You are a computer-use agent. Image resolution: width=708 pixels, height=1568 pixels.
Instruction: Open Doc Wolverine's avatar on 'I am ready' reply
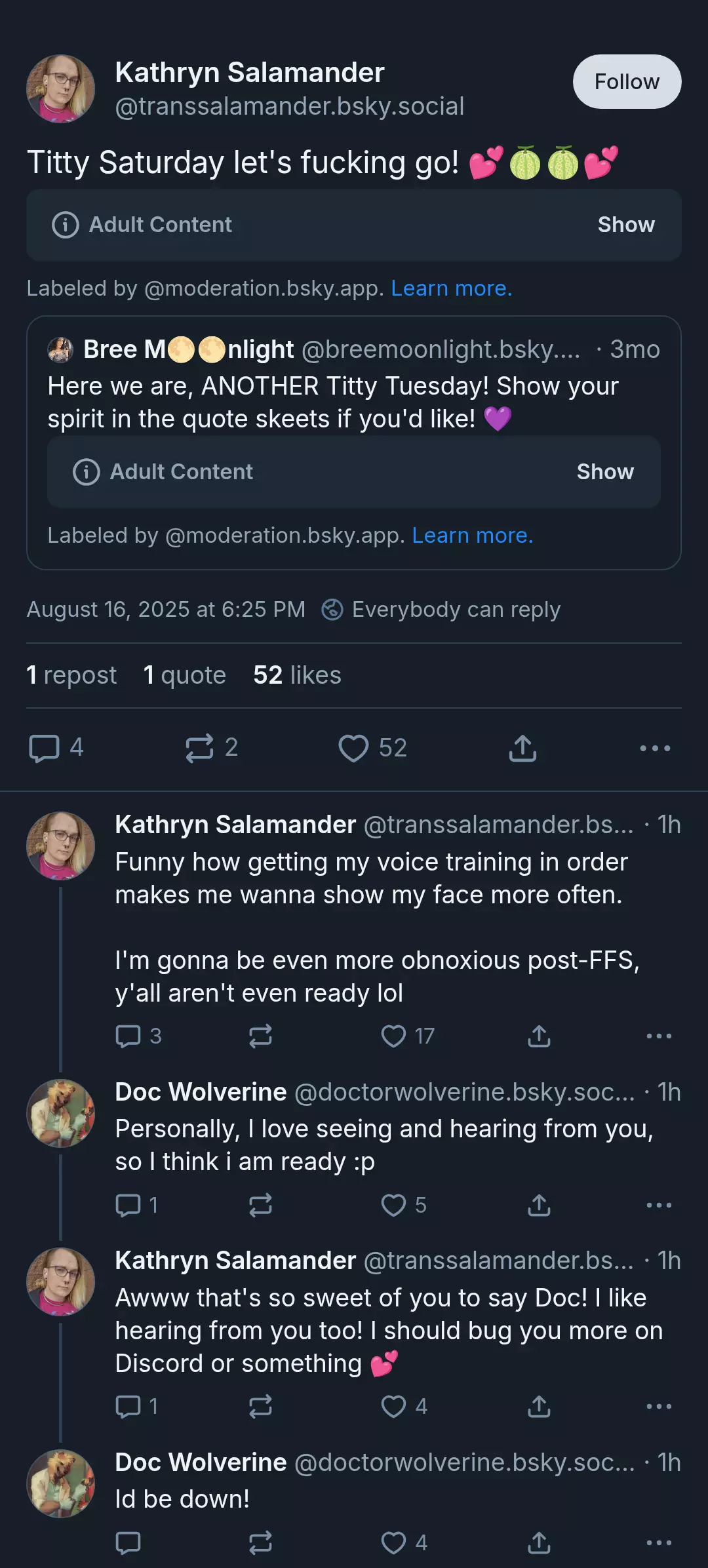coord(60,1113)
